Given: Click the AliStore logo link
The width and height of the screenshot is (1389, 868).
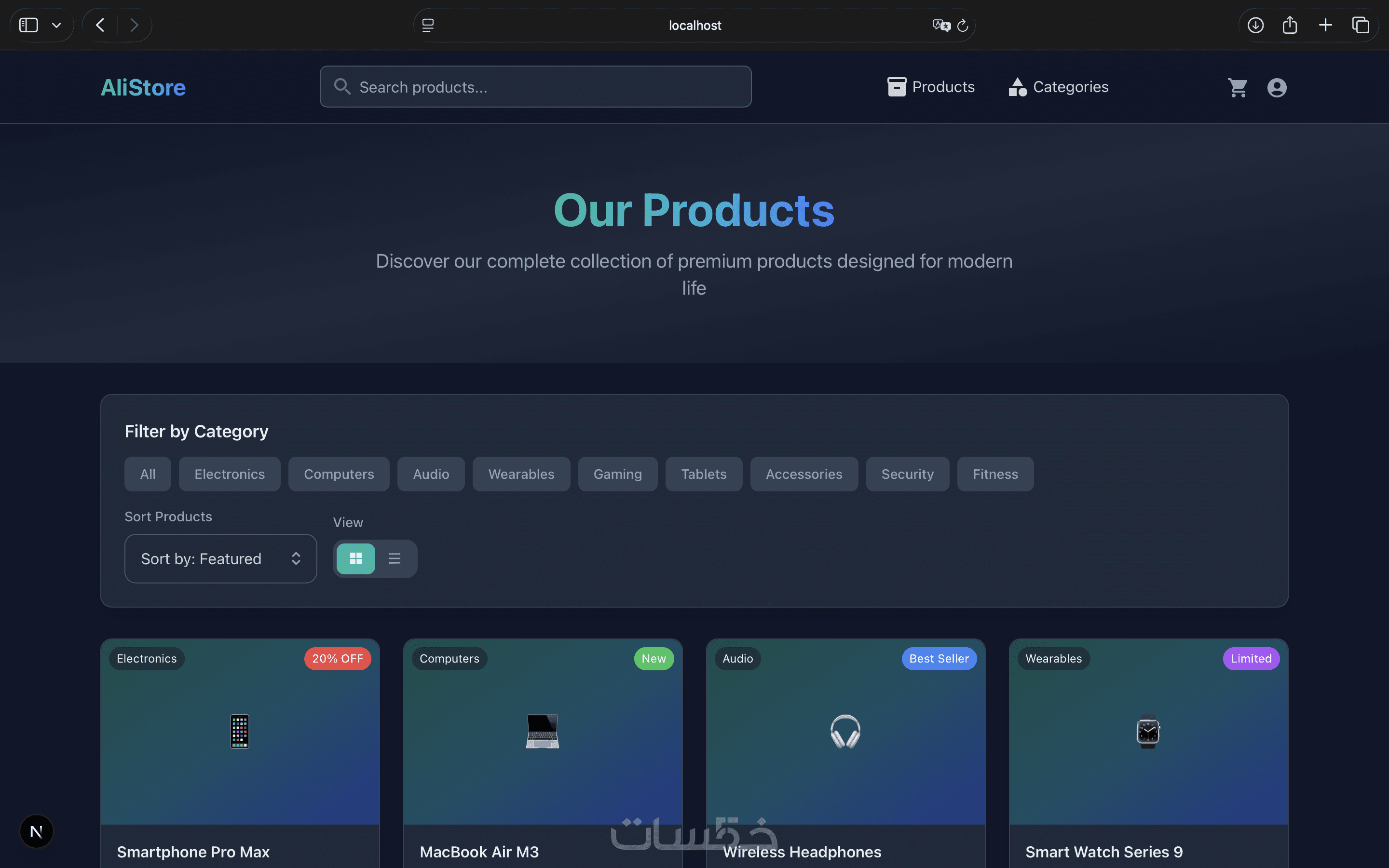Looking at the screenshot, I should pos(143,87).
